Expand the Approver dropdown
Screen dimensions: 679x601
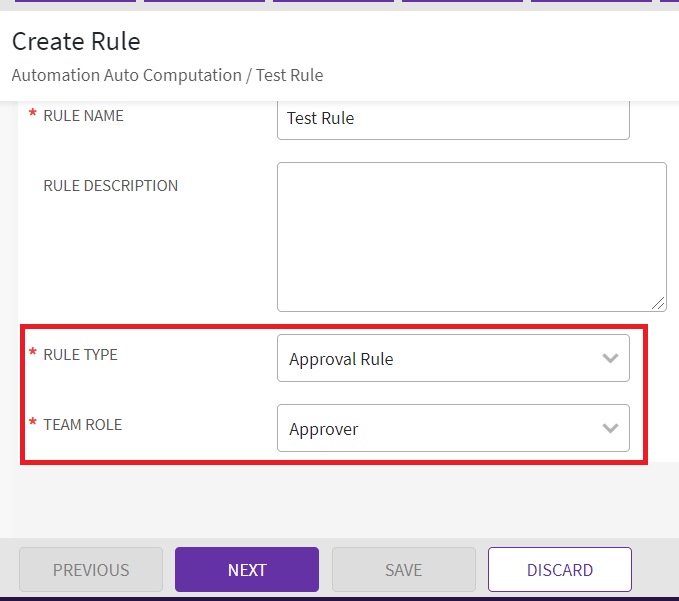point(452,429)
